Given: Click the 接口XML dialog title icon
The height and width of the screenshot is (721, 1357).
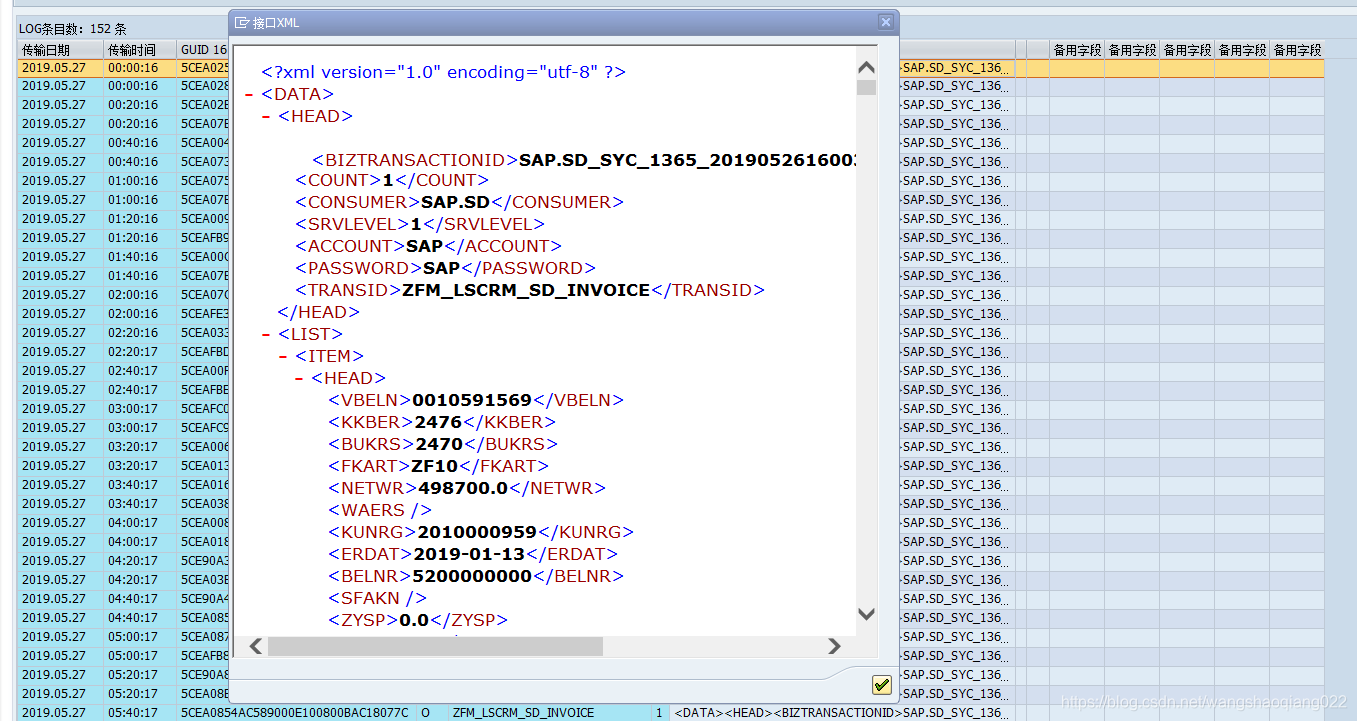Looking at the screenshot, I should [x=242, y=22].
